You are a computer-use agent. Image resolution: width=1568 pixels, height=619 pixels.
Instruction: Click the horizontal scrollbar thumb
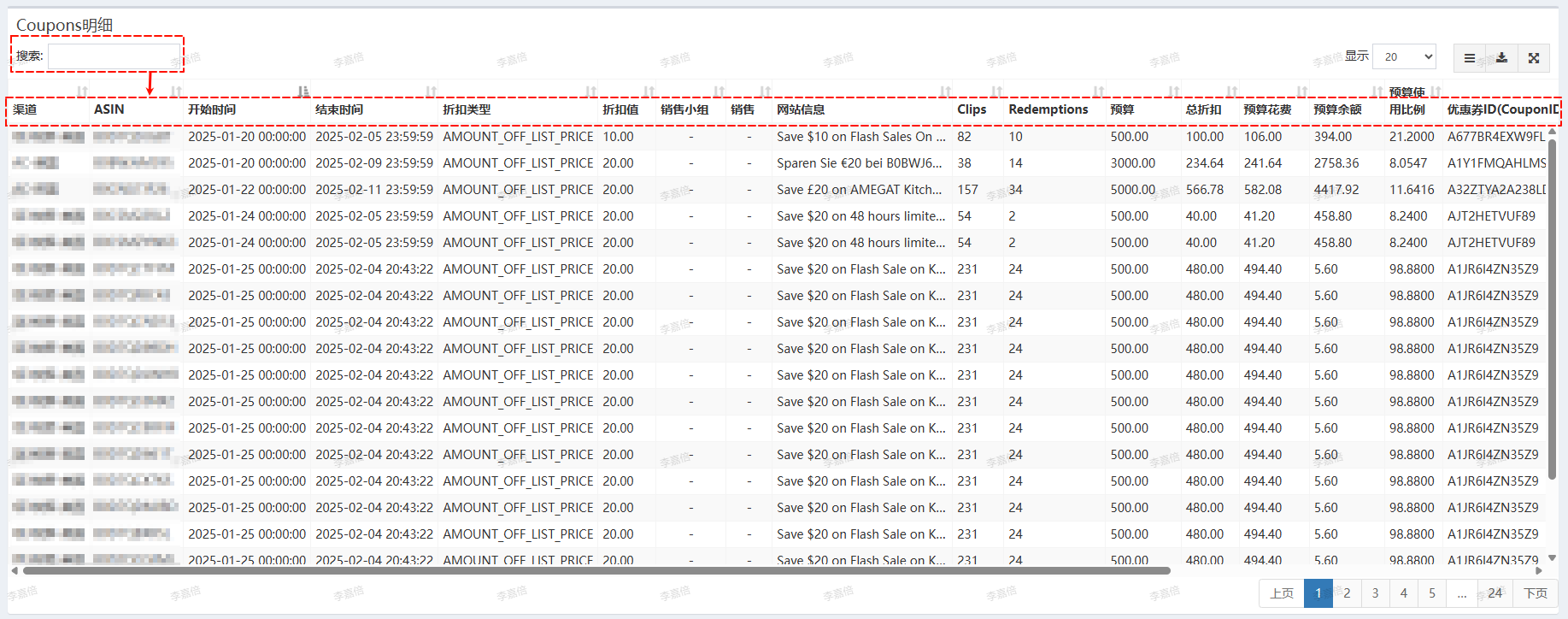point(596,570)
